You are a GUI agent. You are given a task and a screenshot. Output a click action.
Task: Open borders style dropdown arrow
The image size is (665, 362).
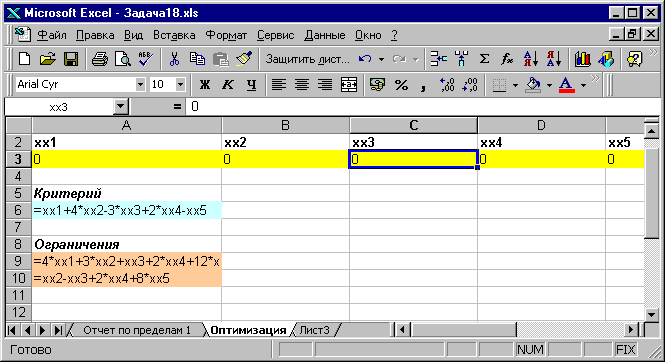(515, 85)
